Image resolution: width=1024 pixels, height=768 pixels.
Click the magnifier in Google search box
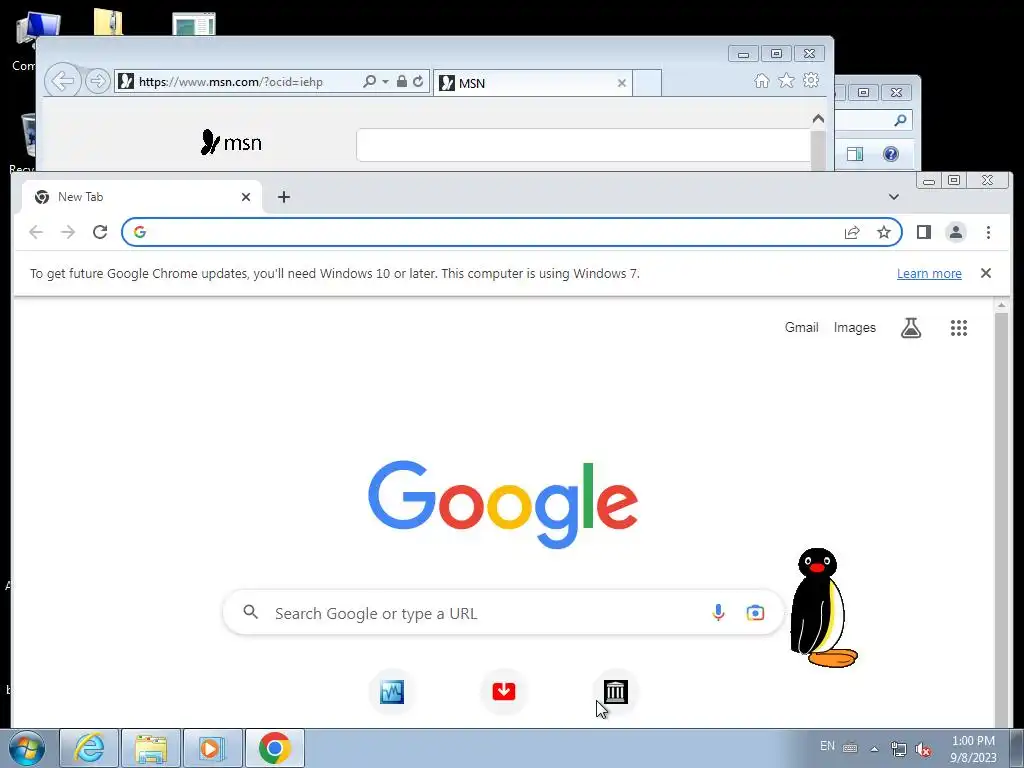(x=251, y=612)
